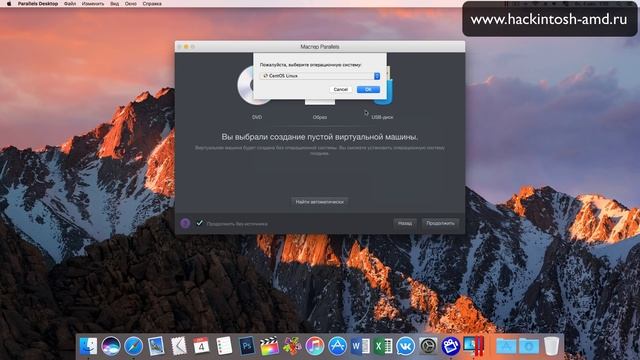640x360 pixels.
Task: Launch Final Cut Pro from the Dock
Action: click(x=269, y=346)
